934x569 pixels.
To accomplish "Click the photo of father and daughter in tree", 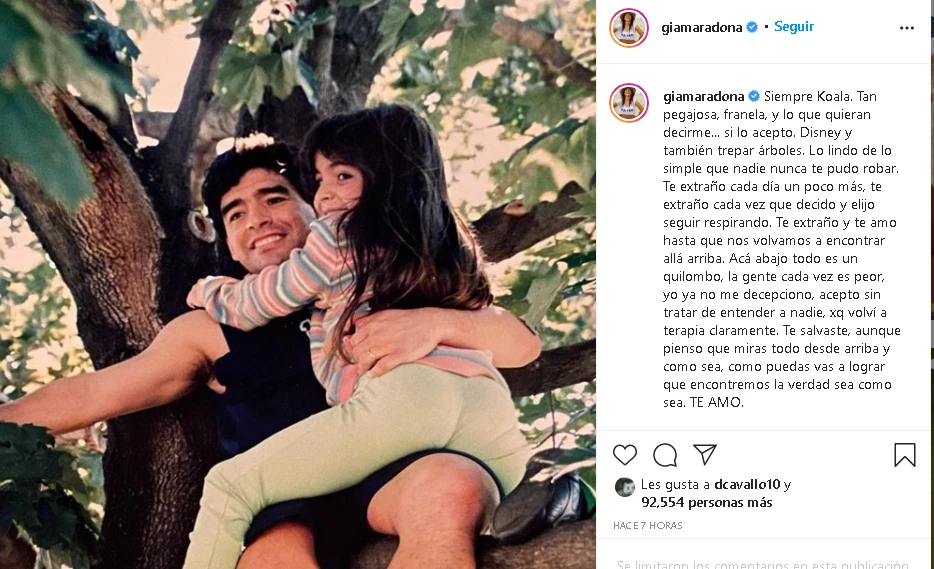I will pyautogui.click(x=298, y=285).
